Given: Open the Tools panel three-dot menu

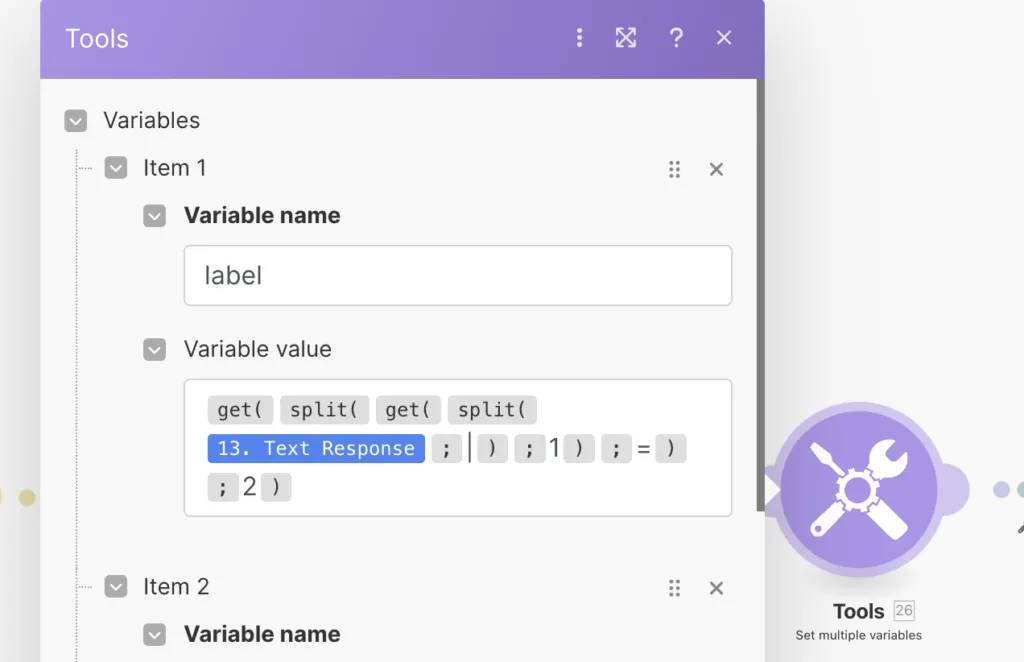Looking at the screenshot, I should coord(579,38).
